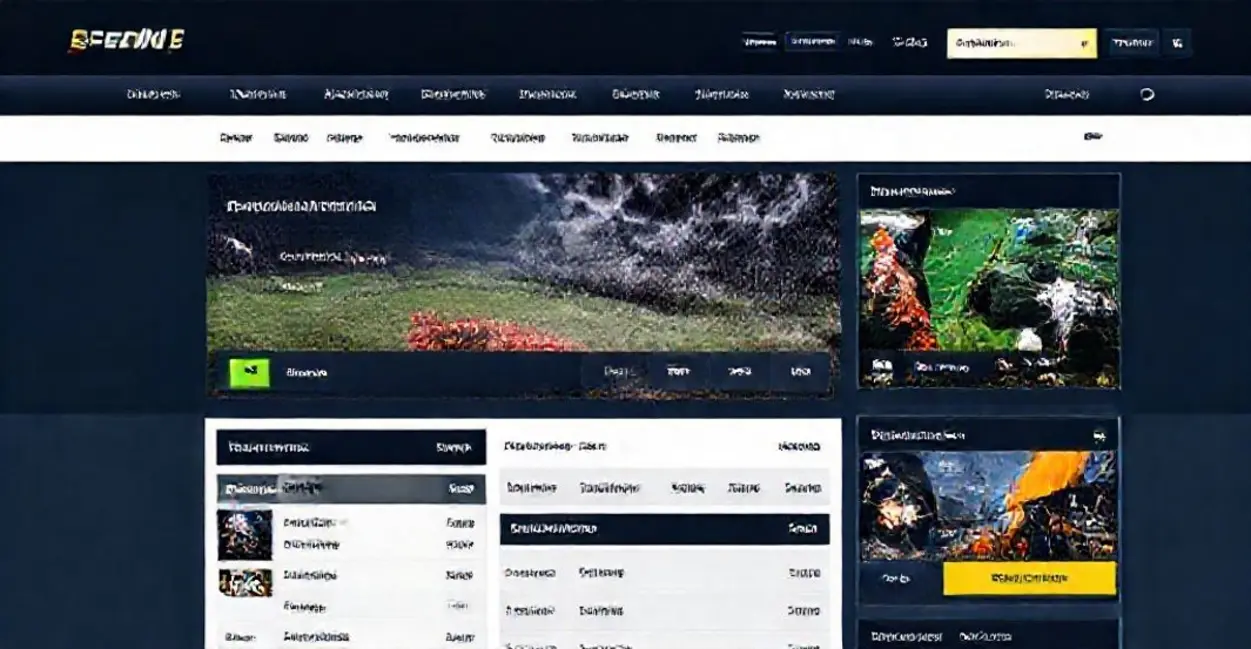Viewport: 1251px width, 649px height.
Task: Select the first item in the dark navigation bar
Action: click(153, 95)
